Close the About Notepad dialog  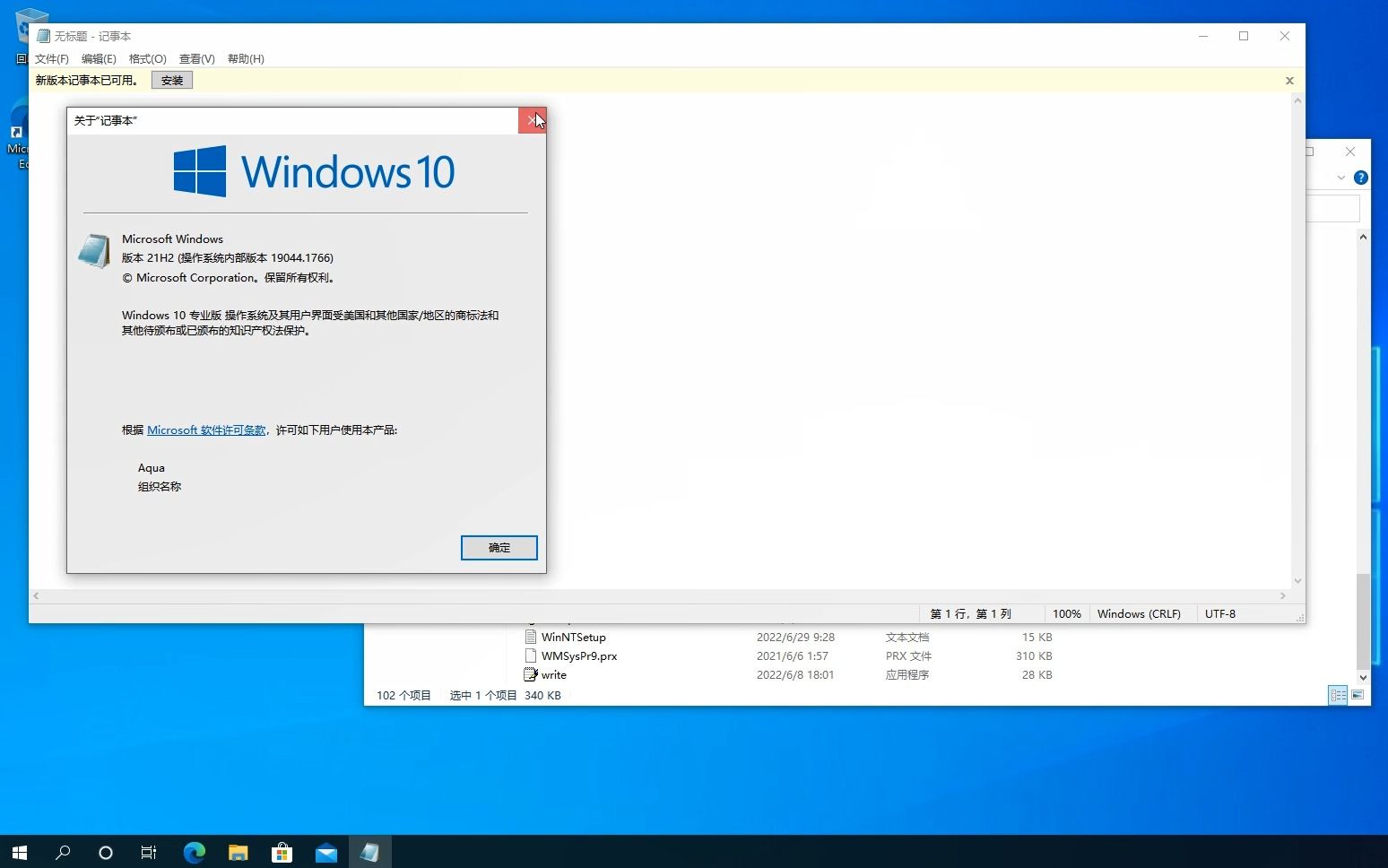tap(532, 120)
